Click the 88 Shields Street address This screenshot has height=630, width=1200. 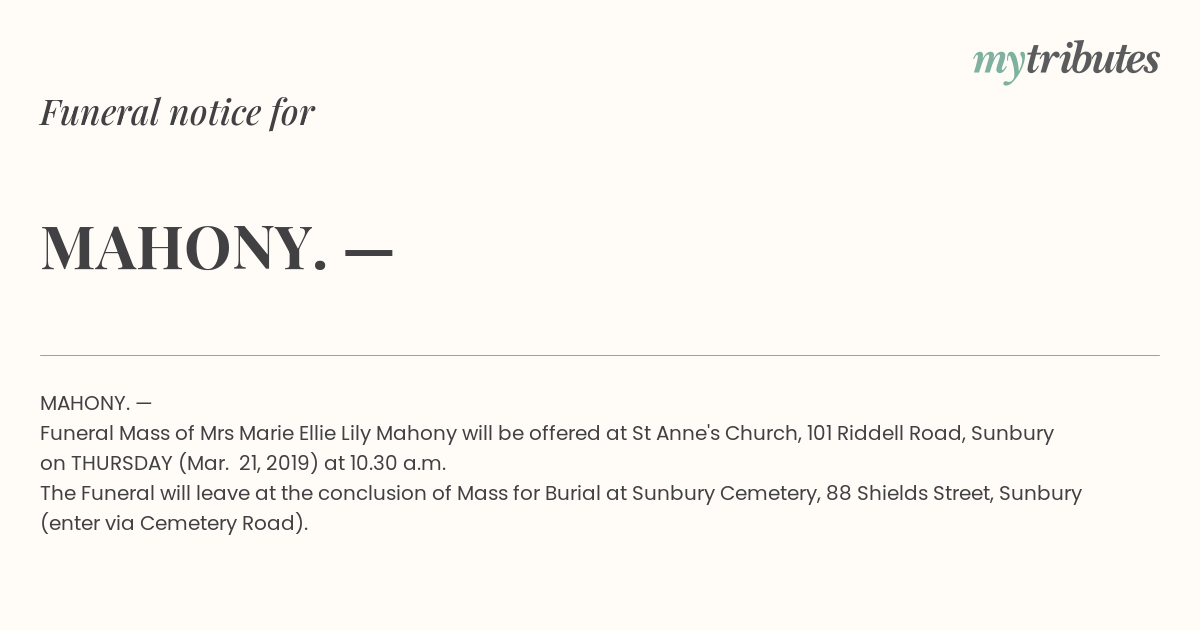(905, 493)
